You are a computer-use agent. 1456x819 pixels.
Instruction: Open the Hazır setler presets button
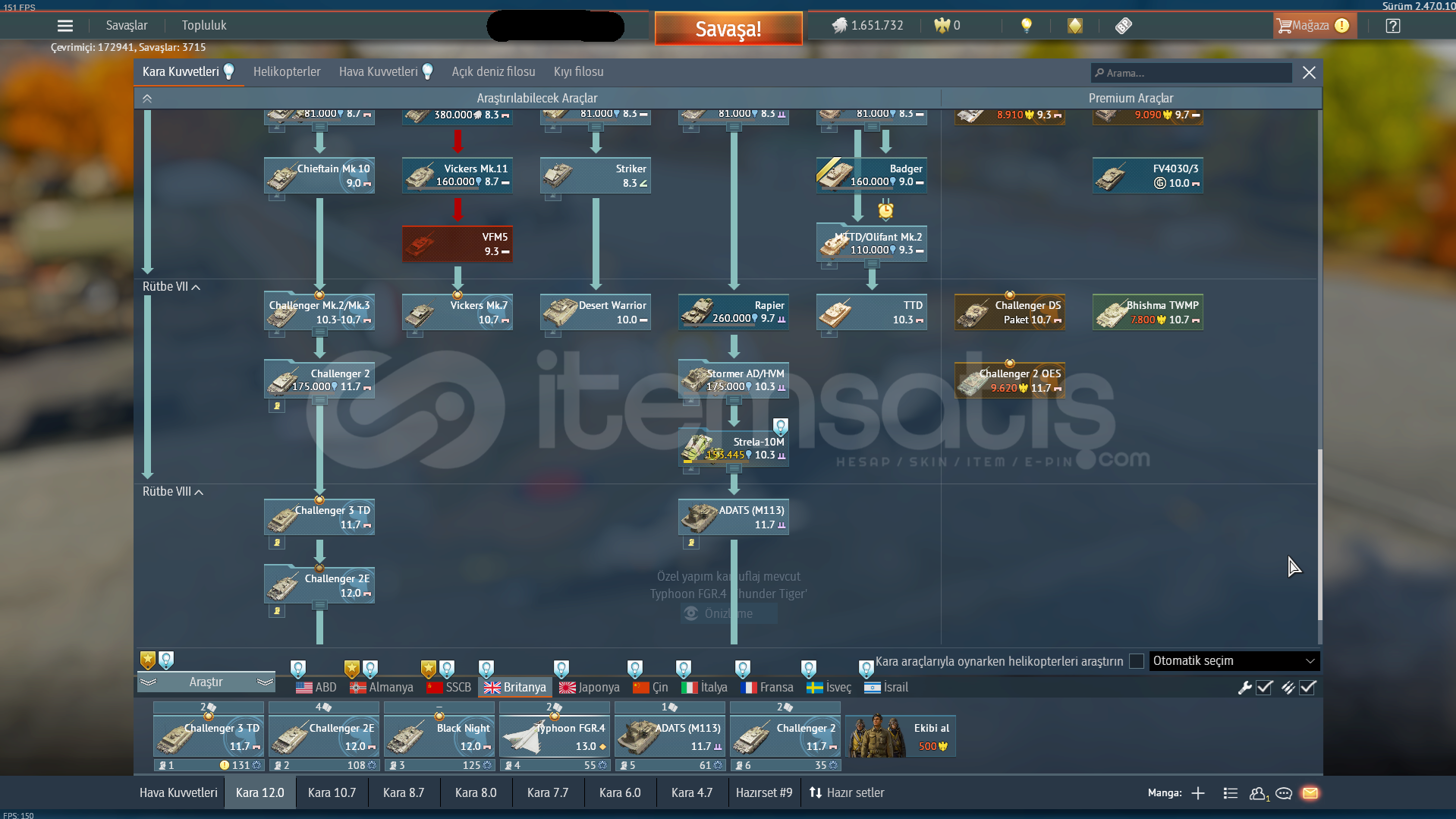[847, 792]
